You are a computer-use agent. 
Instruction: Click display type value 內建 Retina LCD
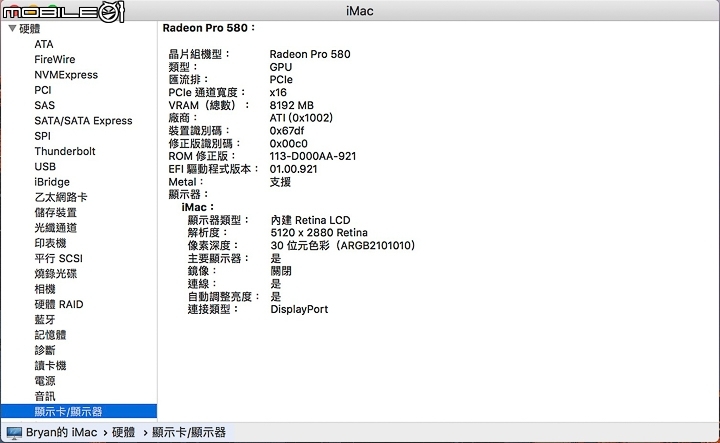pos(310,220)
